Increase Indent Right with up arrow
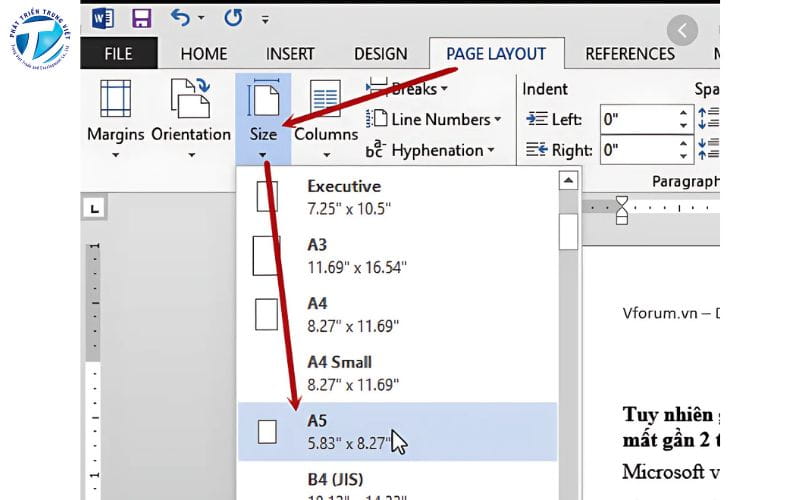Screen dimensions: 800x500 (x=684, y=144)
